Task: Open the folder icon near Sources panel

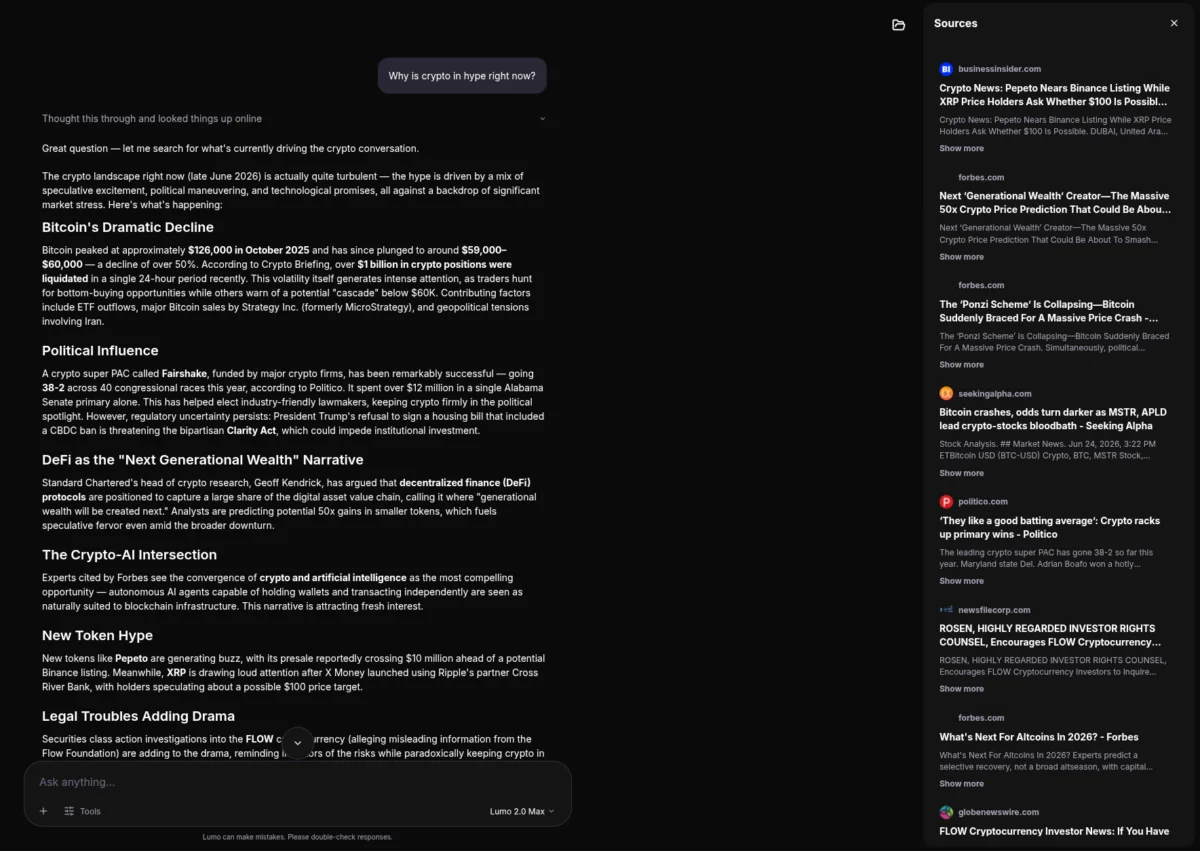Action: 898,24
